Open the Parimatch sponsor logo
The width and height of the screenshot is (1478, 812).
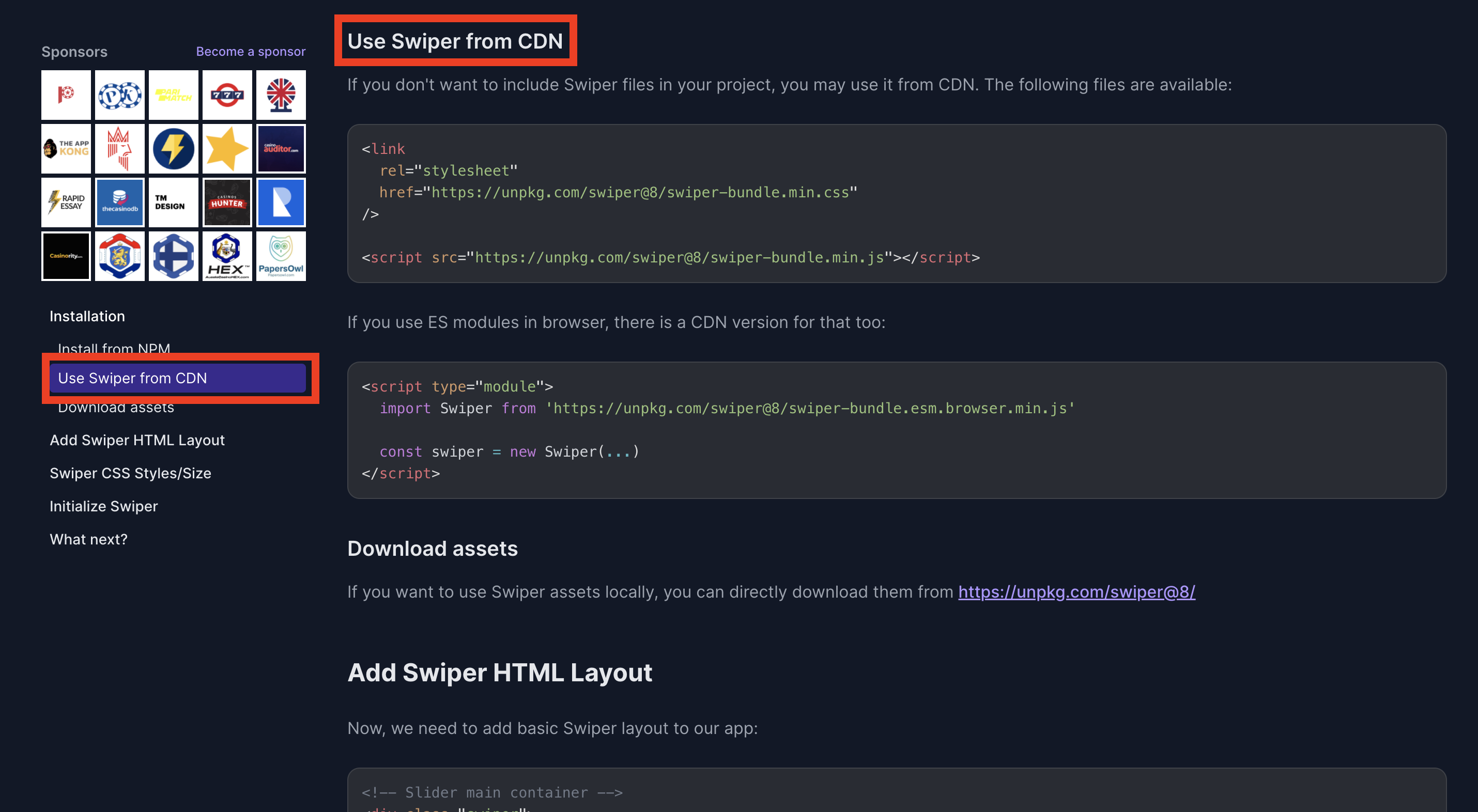173,95
